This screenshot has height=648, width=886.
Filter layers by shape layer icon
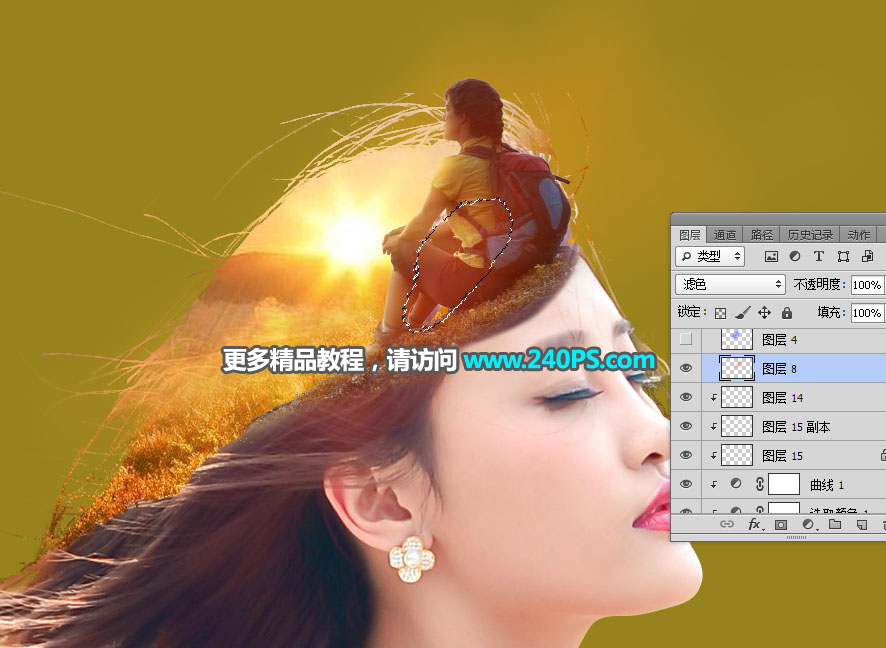pyautogui.click(x=843, y=256)
